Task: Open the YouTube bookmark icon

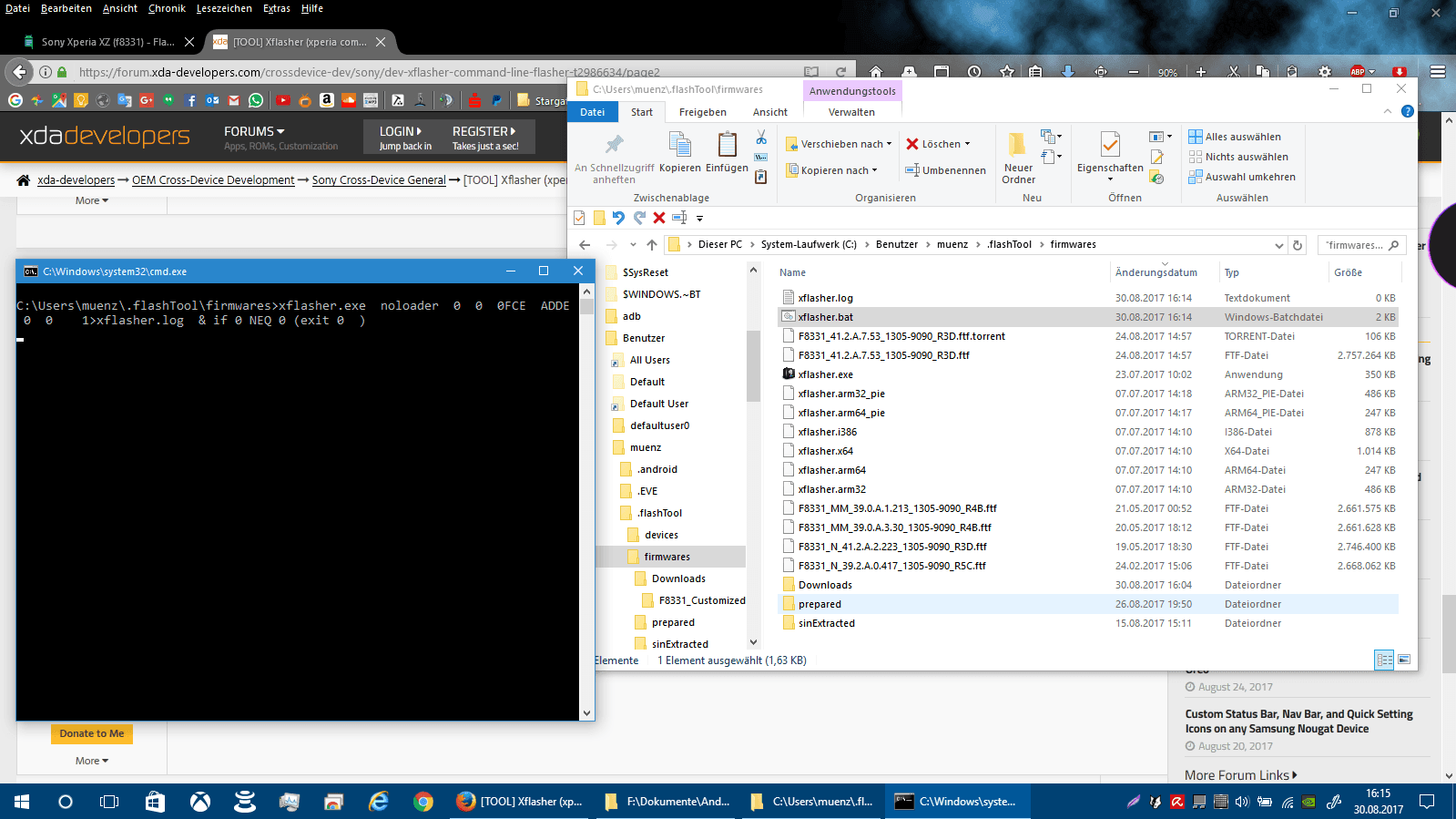Action: click(283, 100)
